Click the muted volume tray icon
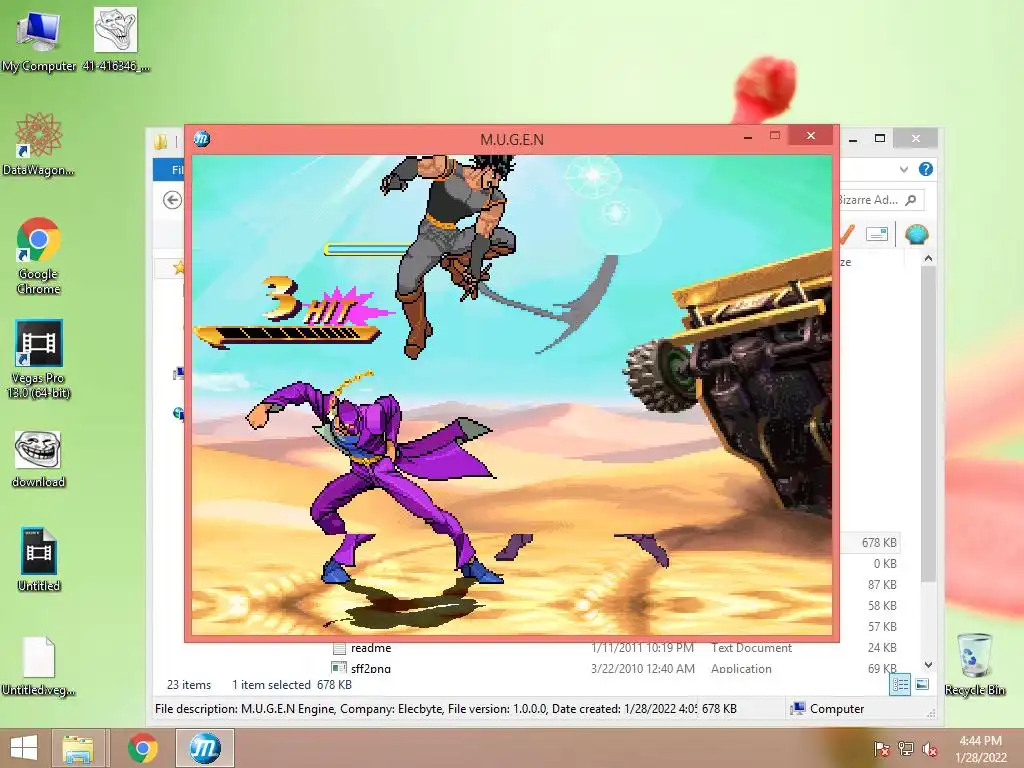Screen dimensions: 1024x768 click(930, 749)
